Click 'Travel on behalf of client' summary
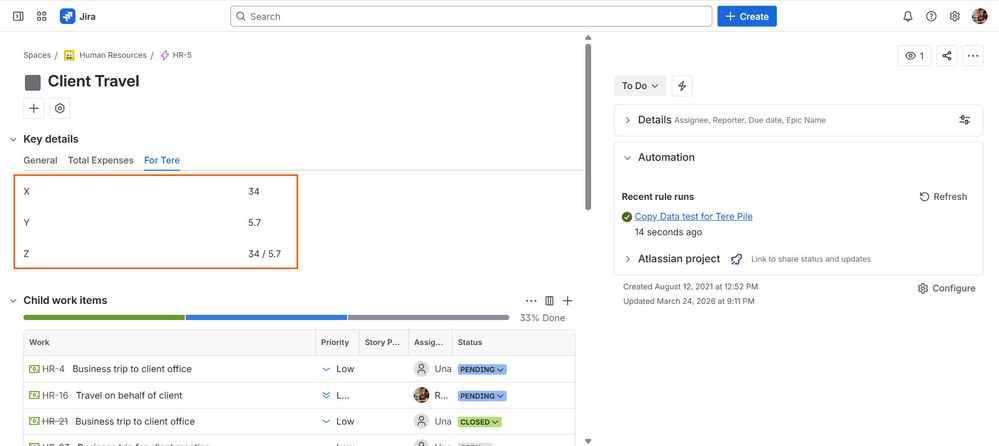Screen dimensions: 999x446 (x=129, y=396)
